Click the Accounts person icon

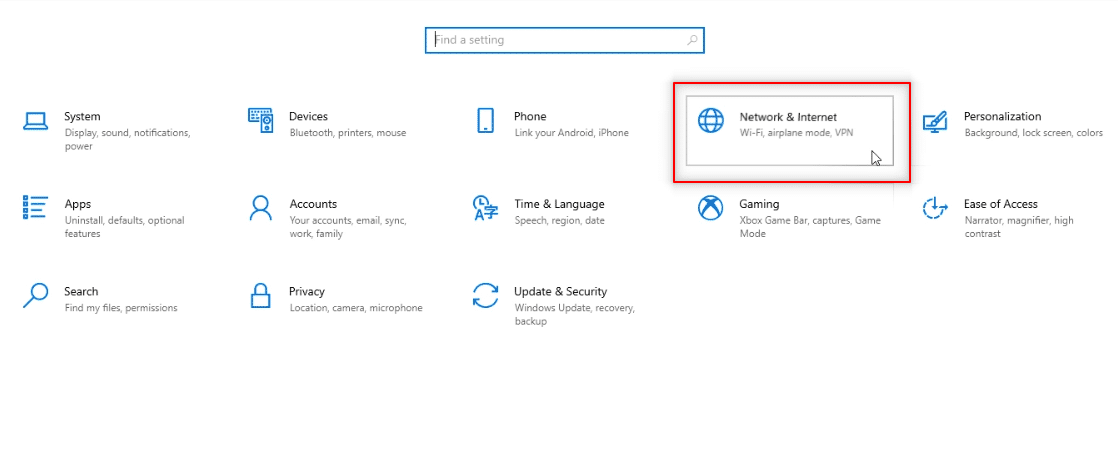[x=260, y=208]
